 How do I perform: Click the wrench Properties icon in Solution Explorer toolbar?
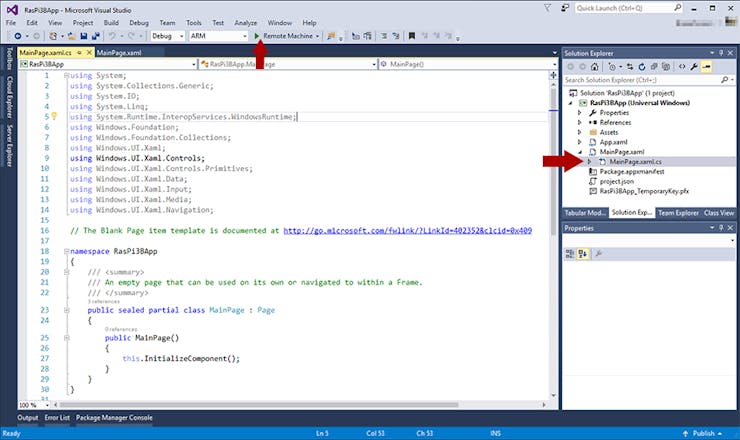[694, 67]
